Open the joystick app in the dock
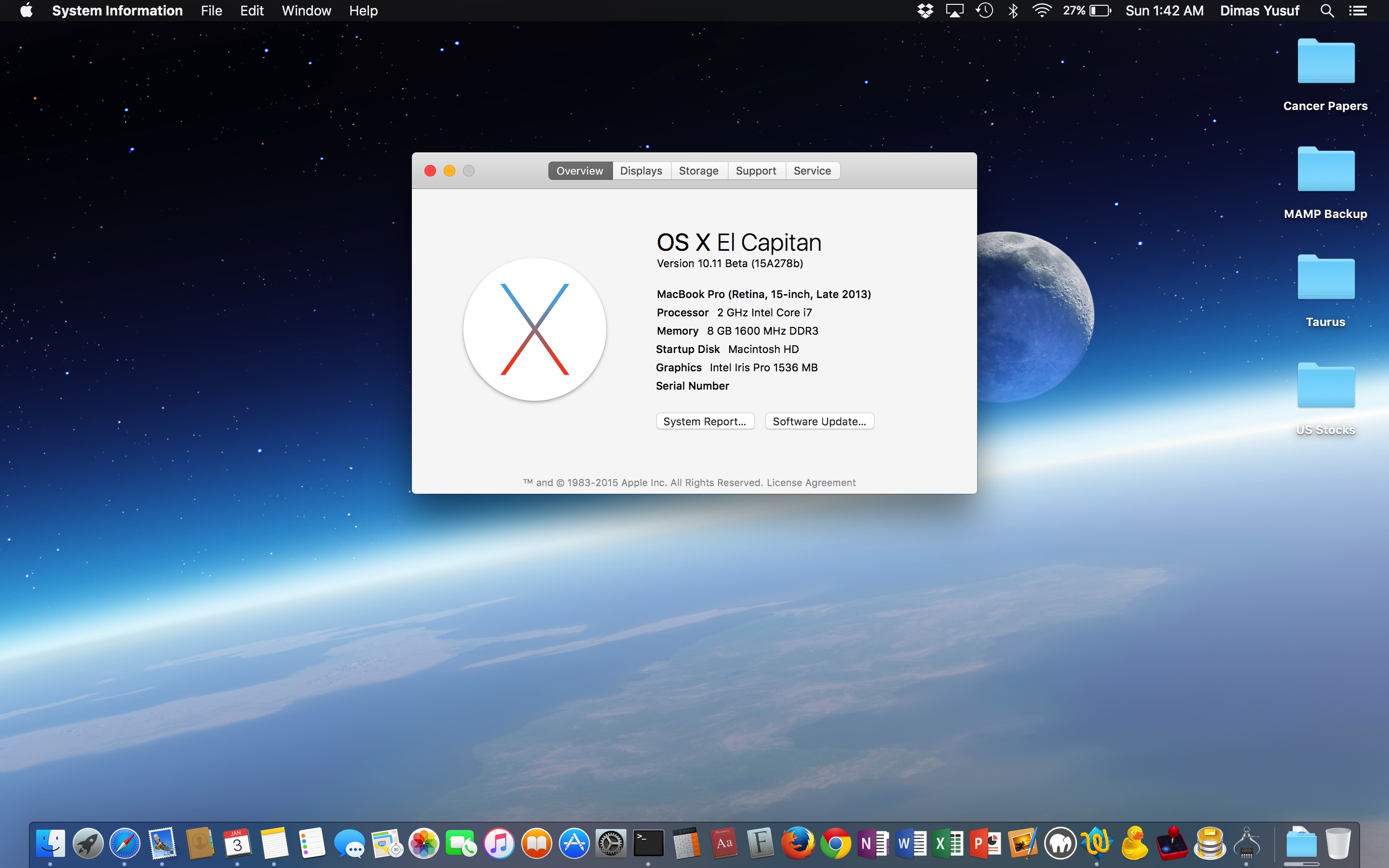This screenshot has height=868, width=1389. (x=1172, y=843)
